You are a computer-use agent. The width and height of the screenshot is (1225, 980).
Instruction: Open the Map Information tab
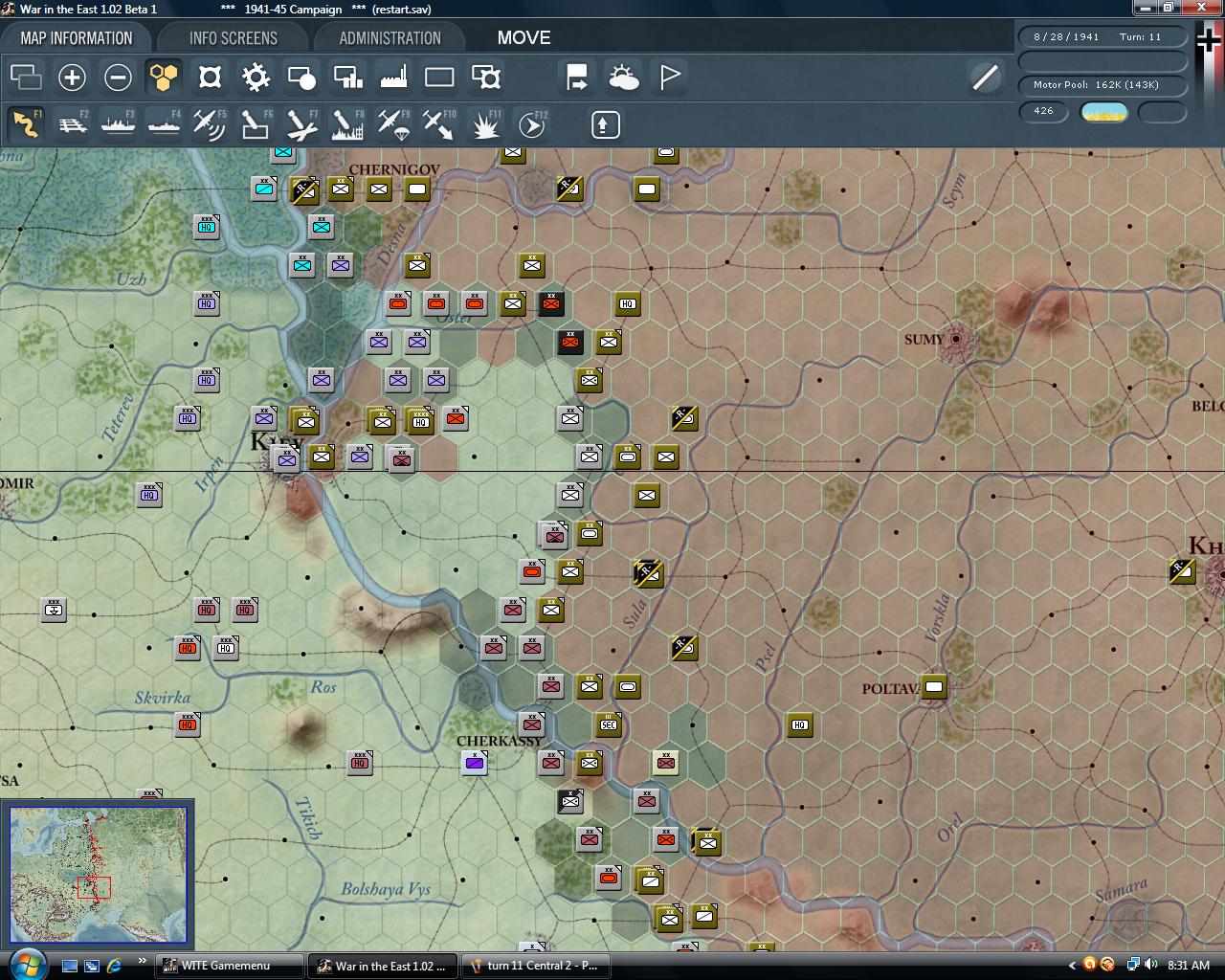click(77, 38)
